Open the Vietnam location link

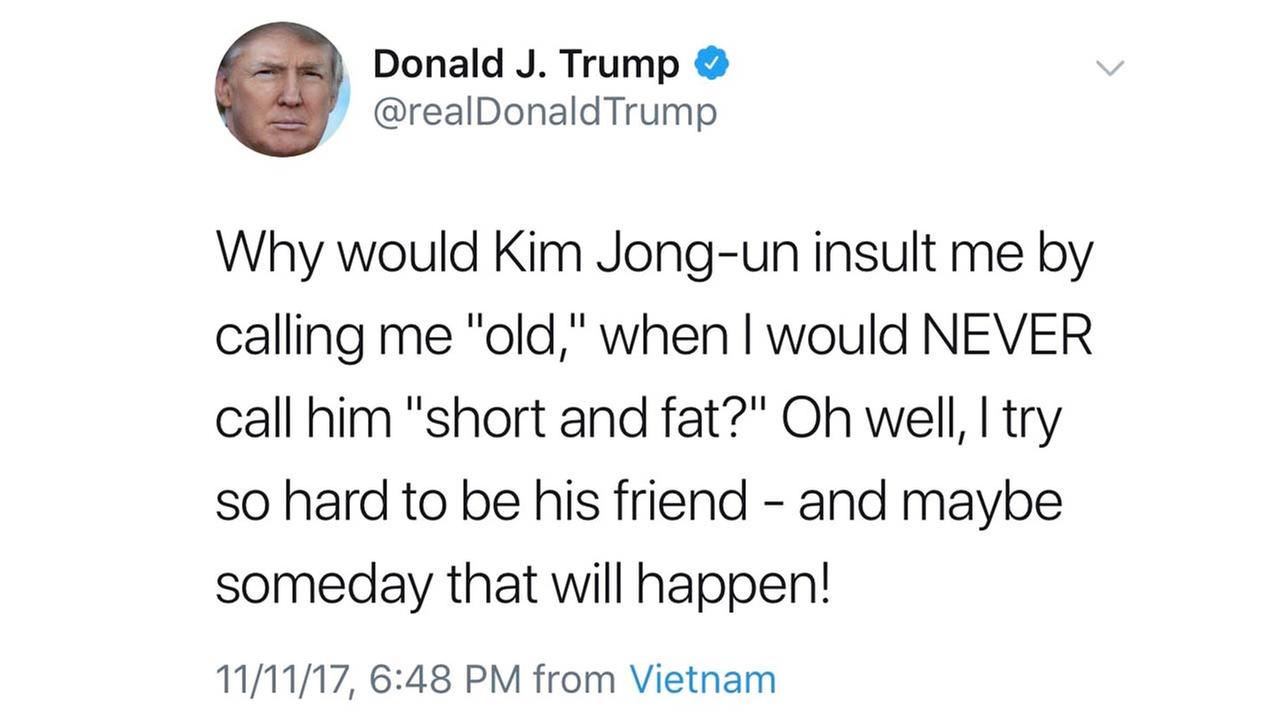click(702, 679)
